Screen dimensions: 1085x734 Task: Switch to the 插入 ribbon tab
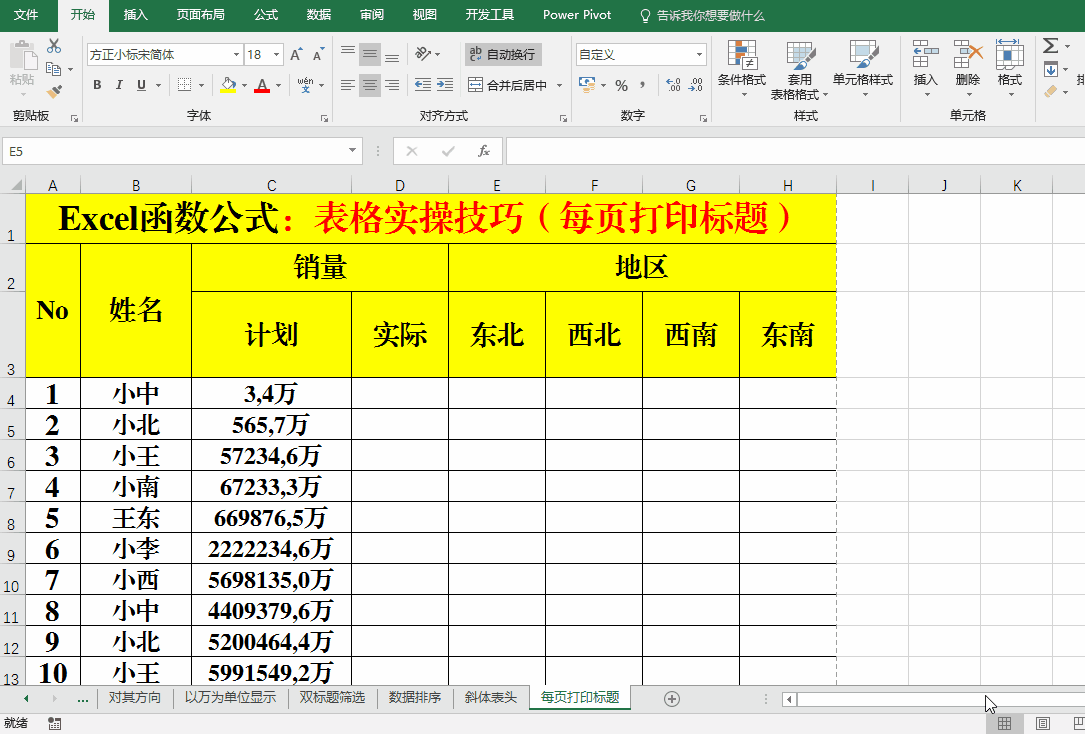pos(135,14)
